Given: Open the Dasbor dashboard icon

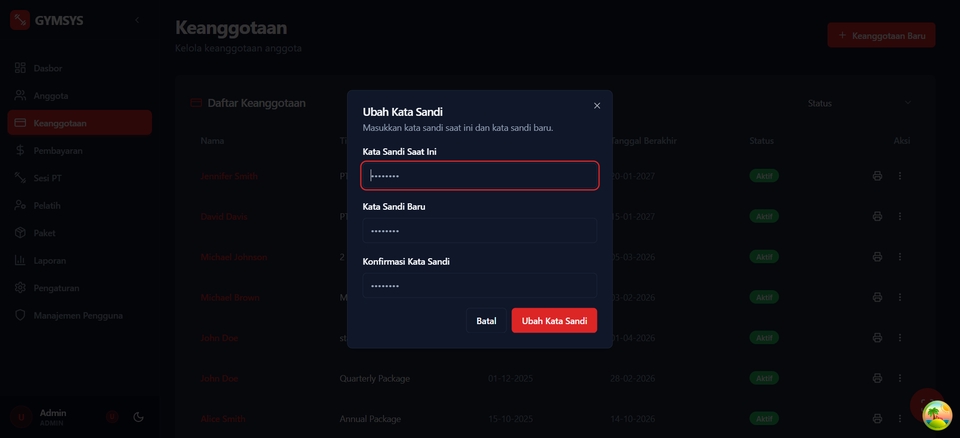Looking at the screenshot, I should [20, 68].
